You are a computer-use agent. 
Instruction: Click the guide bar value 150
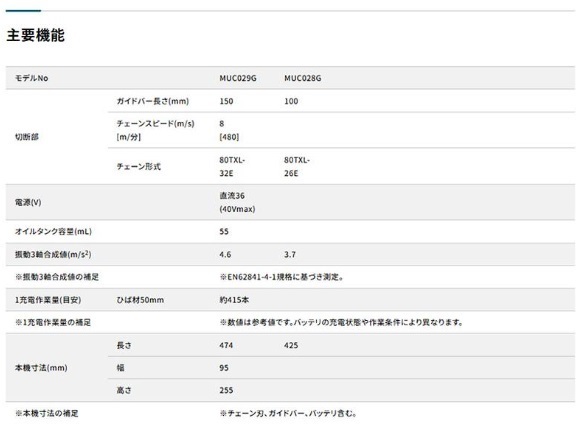(226, 101)
